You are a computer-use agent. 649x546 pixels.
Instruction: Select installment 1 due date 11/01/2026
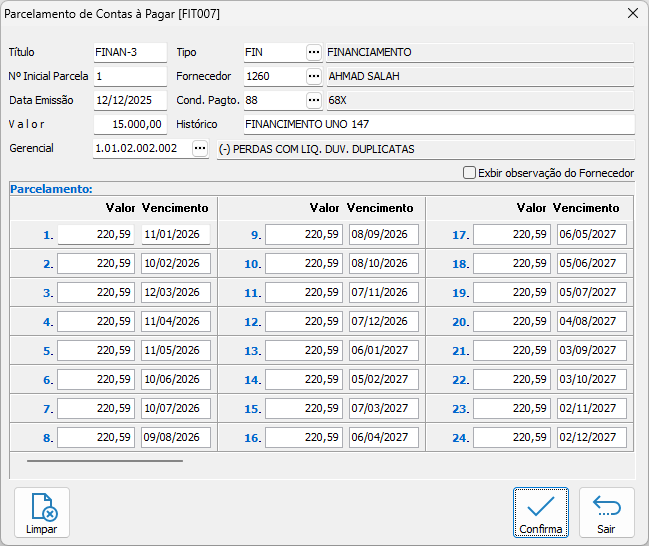(x=175, y=235)
